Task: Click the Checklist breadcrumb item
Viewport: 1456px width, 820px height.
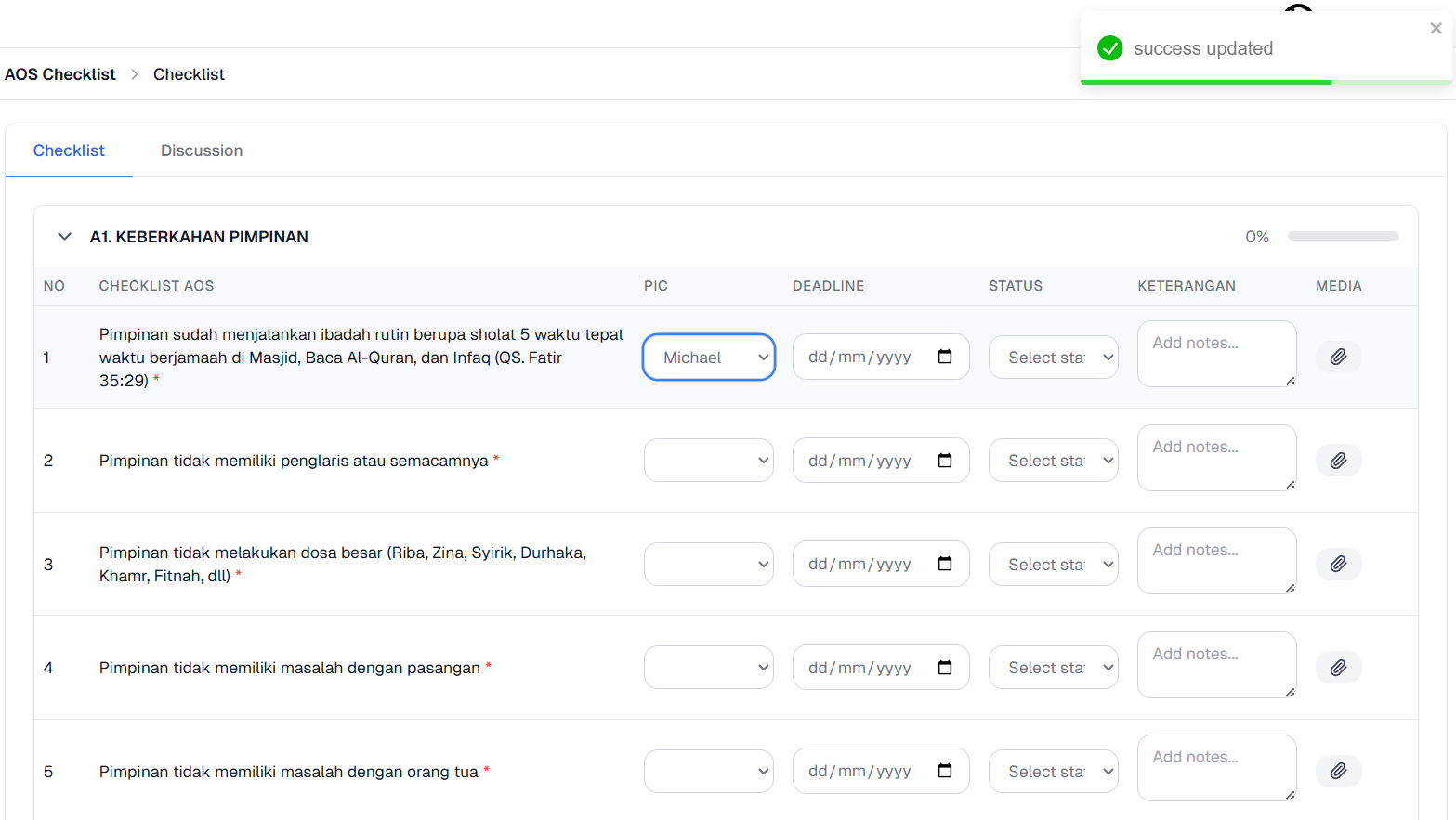Action: pos(189,74)
